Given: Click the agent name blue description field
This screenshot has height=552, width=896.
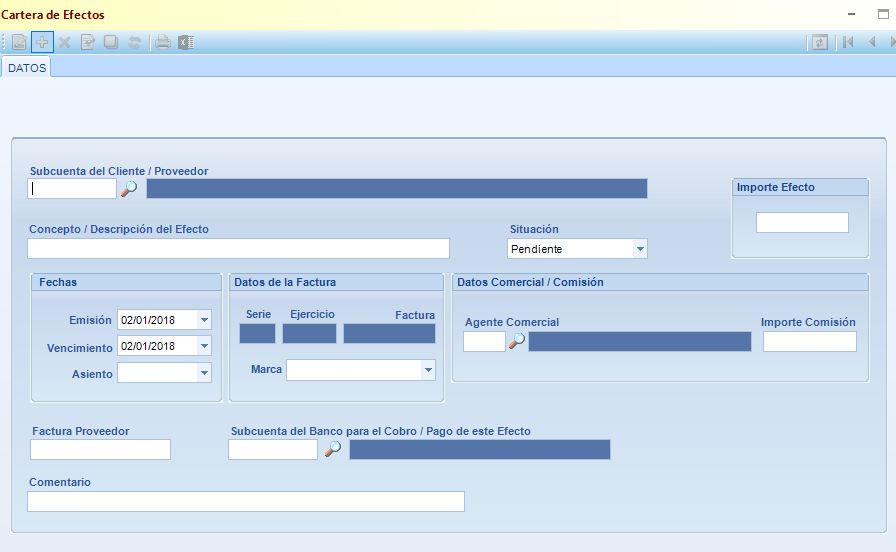Looking at the screenshot, I should click(640, 342).
